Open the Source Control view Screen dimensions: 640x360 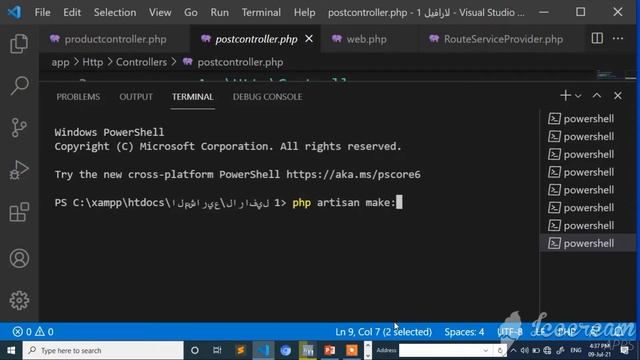pos(19,128)
